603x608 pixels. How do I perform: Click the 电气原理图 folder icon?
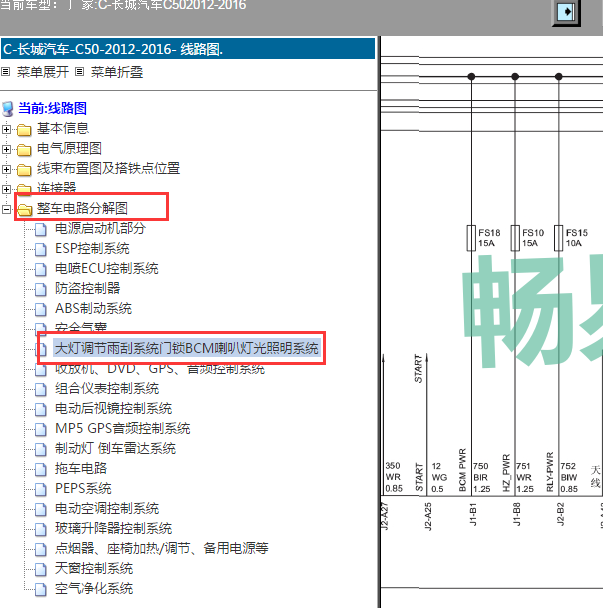(24, 149)
